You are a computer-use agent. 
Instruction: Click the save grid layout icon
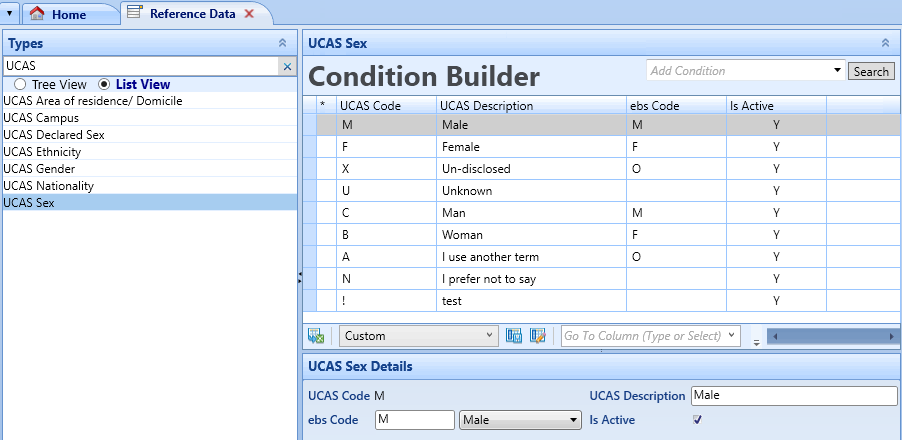514,336
